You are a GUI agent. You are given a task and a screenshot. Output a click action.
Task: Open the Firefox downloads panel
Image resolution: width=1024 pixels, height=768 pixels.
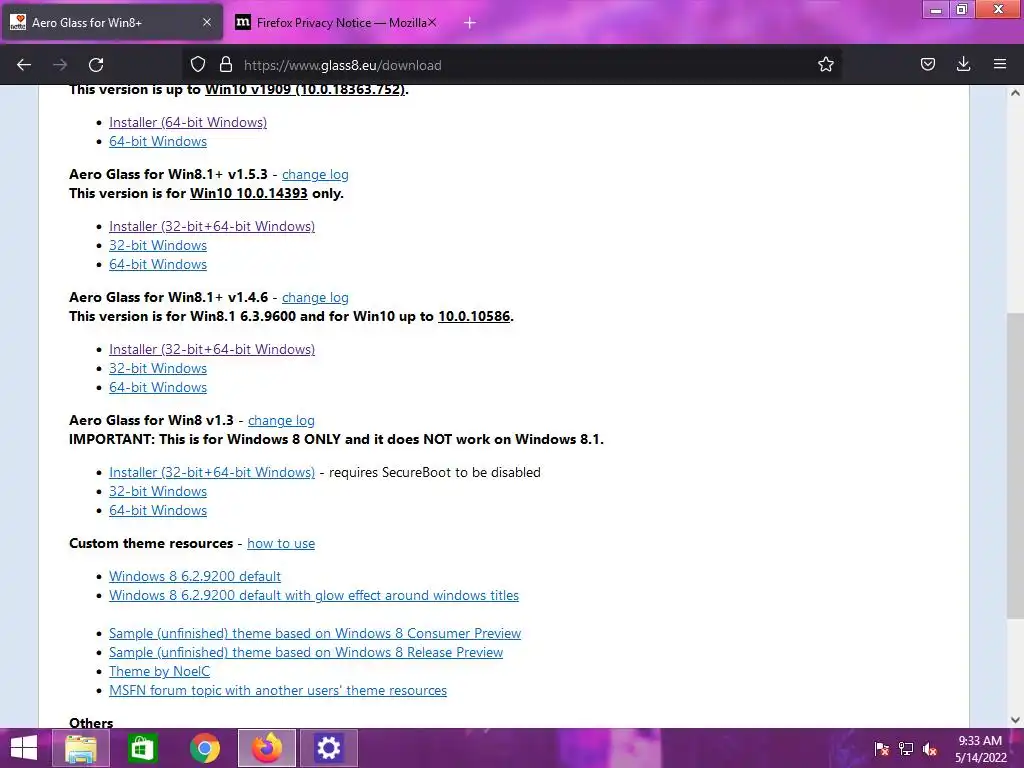coord(963,65)
